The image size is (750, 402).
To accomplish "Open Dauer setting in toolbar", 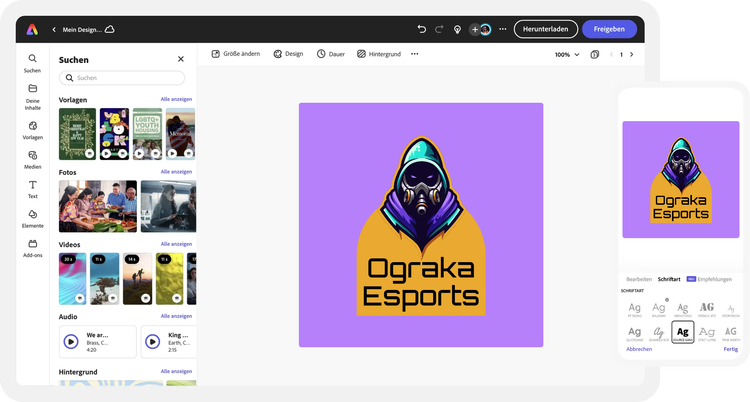I will pos(331,54).
